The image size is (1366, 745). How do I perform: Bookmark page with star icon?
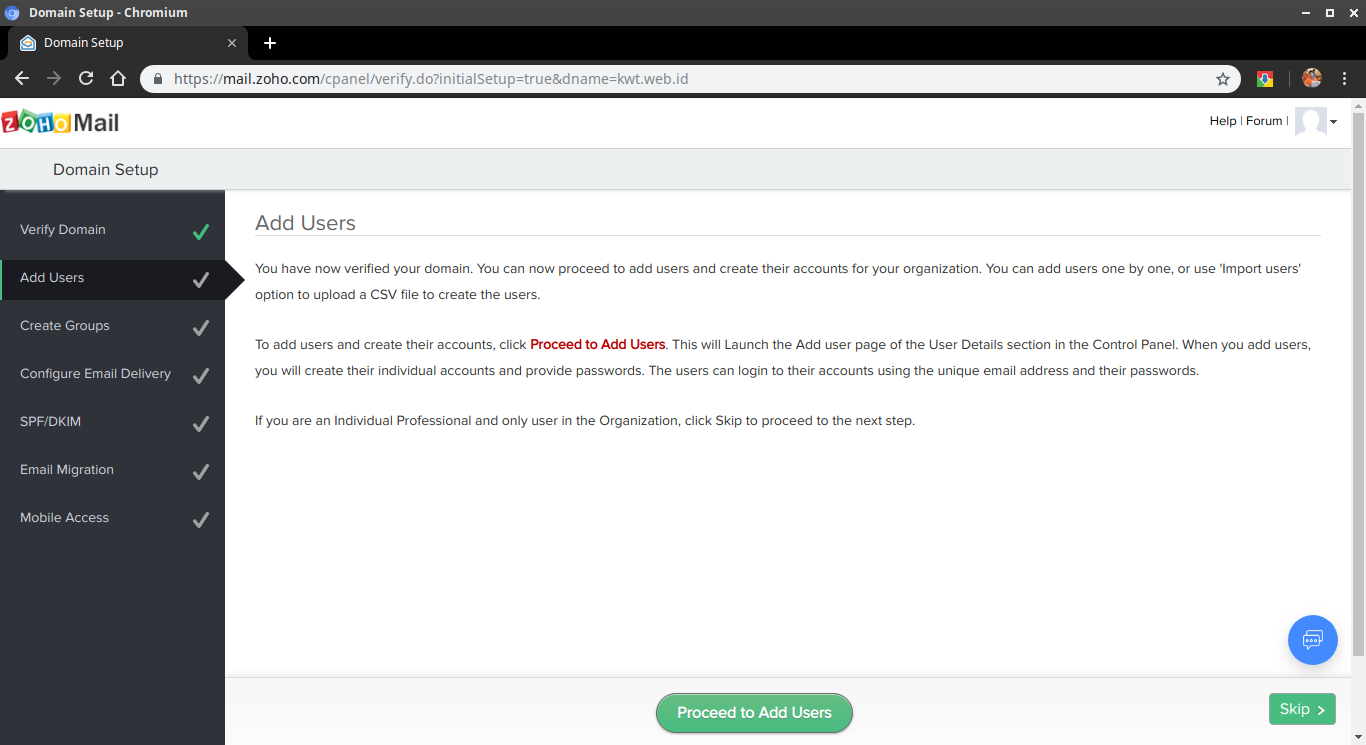click(1222, 79)
